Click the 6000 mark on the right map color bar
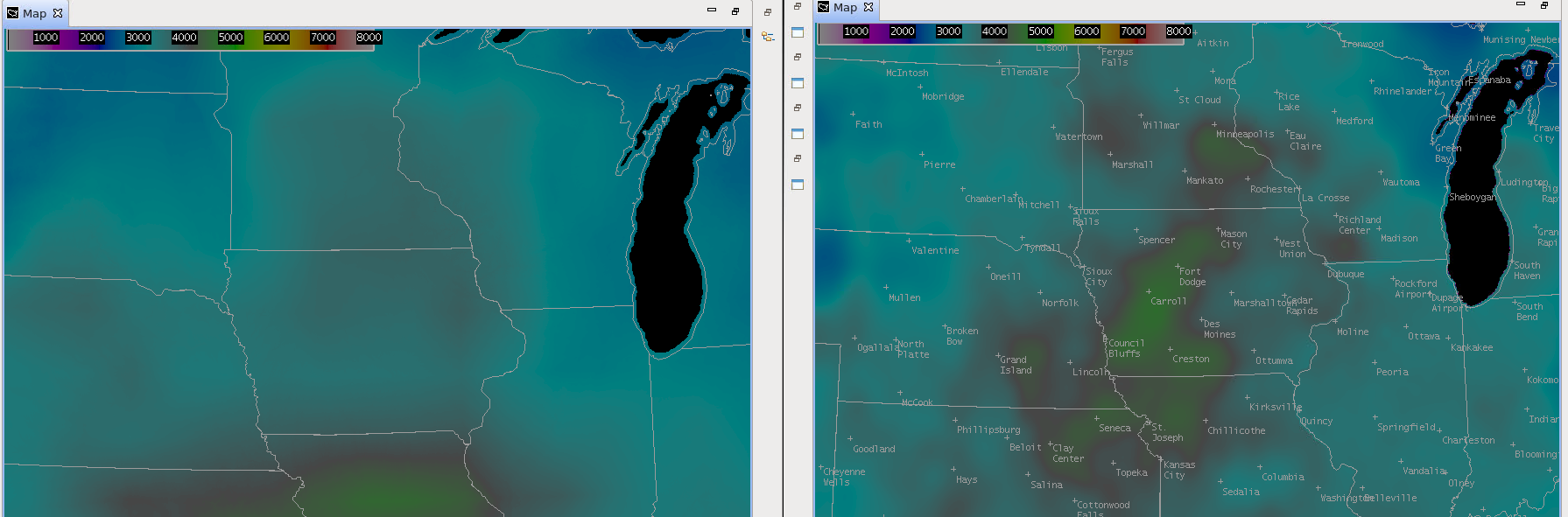Image resolution: width=1568 pixels, height=517 pixels. pos(1087,31)
